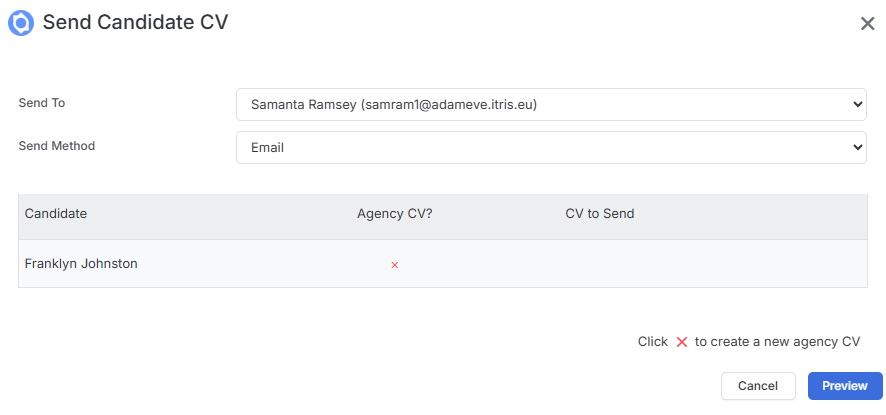
Task: Select the Franklyn Johnston candidate name
Action: coord(81,263)
